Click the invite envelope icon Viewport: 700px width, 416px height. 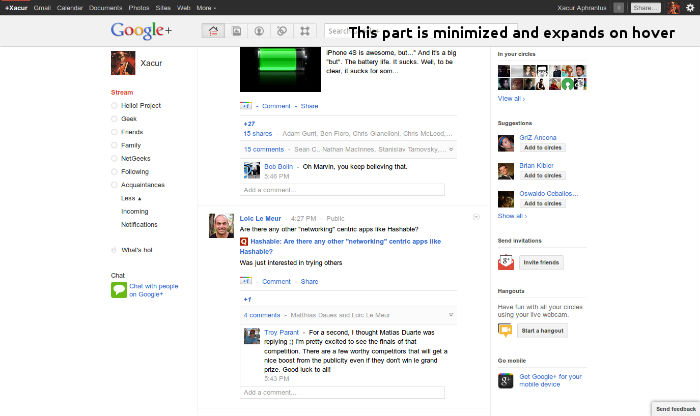point(506,262)
